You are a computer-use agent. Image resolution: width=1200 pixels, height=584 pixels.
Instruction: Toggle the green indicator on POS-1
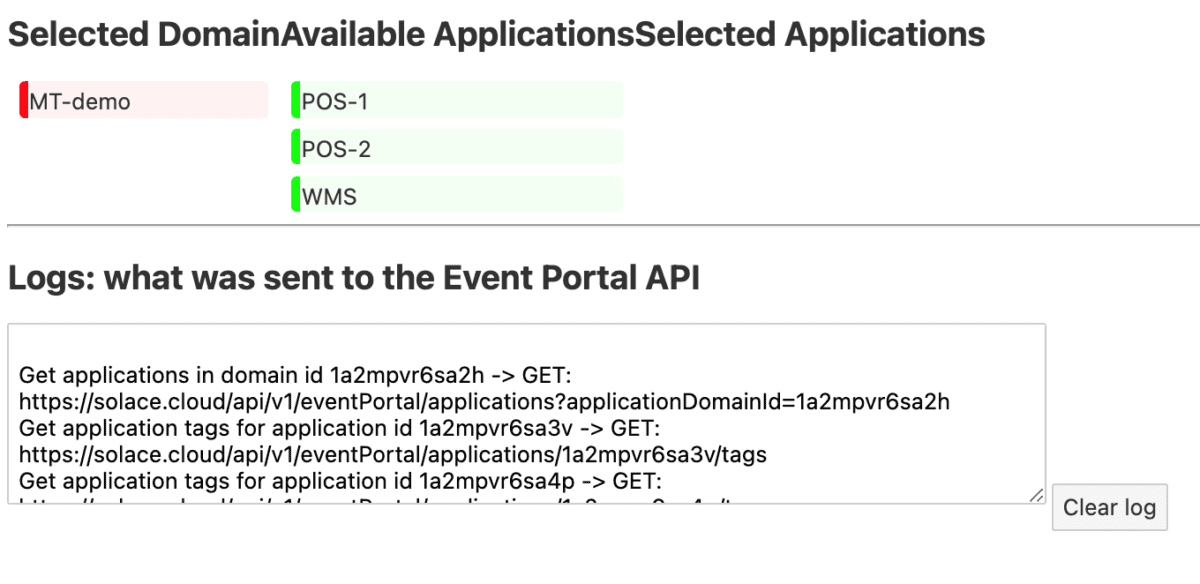point(294,100)
